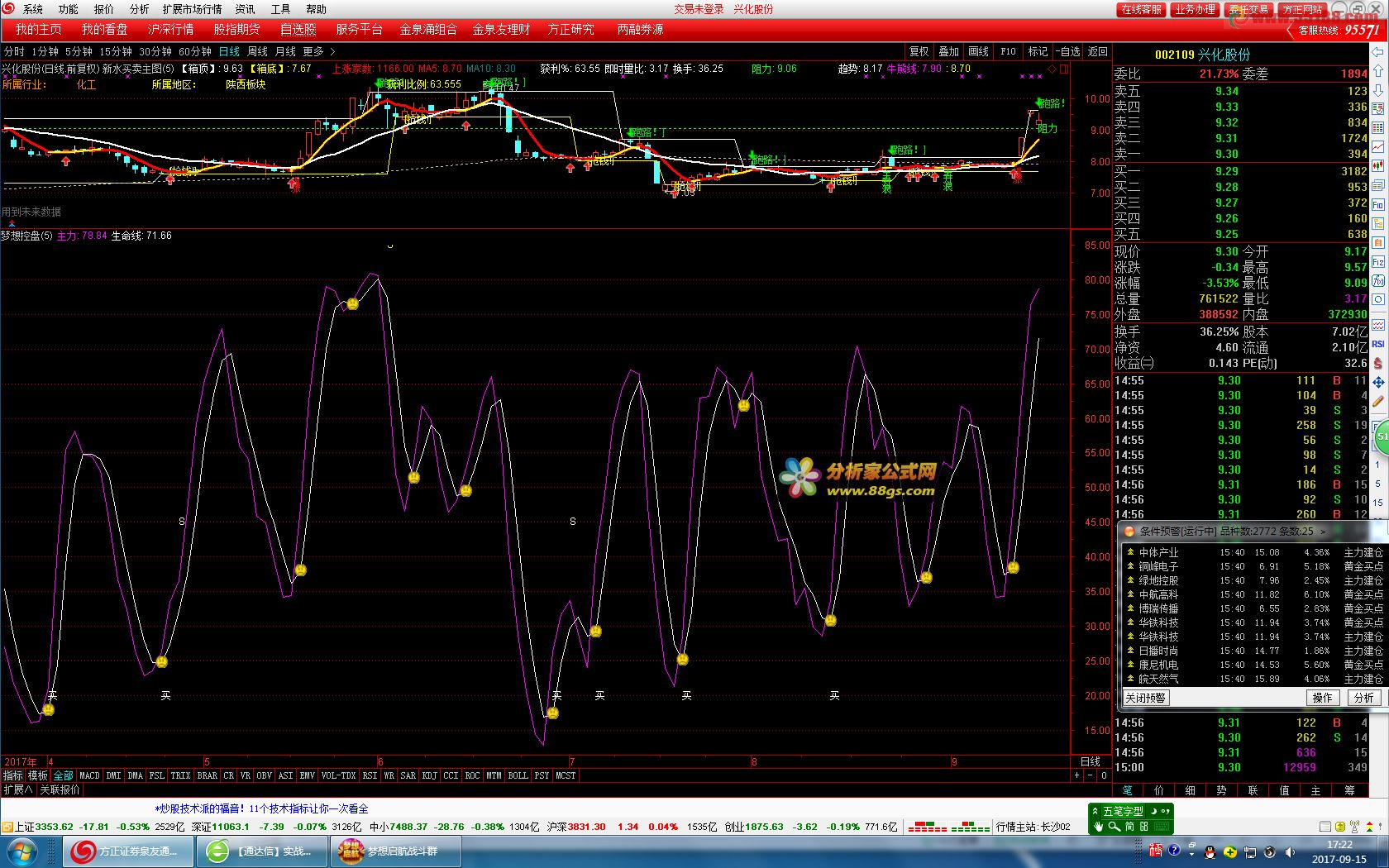
Task: Switch chart period to 月线
Action: [x=285, y=51]
